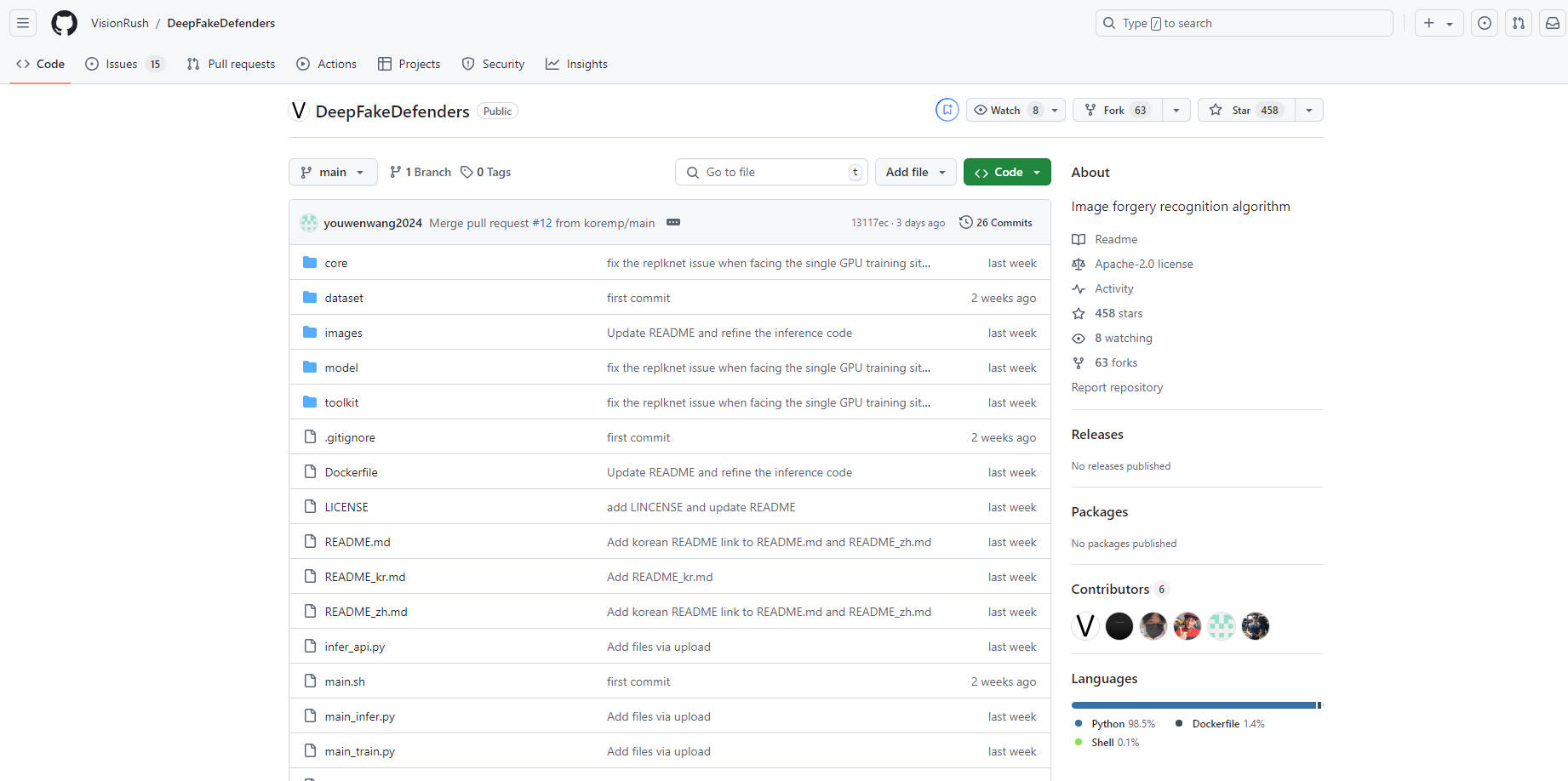The height and width of the screenshot is (781, 1568).
Task: Open the notifications inbox icon
Action: (x=1553, y=23)
